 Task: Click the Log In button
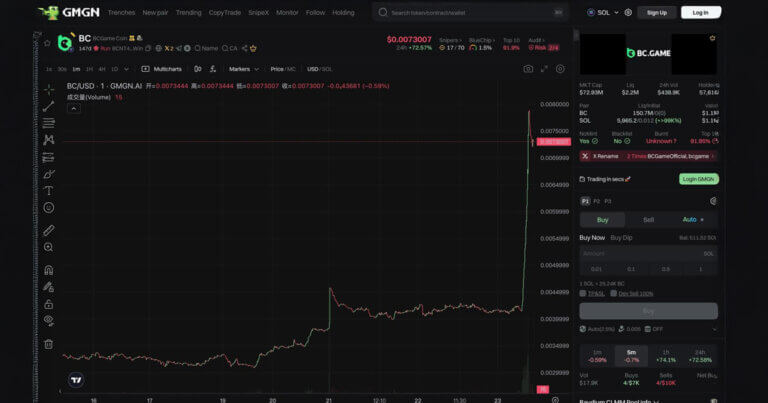(x=700, y=13)
